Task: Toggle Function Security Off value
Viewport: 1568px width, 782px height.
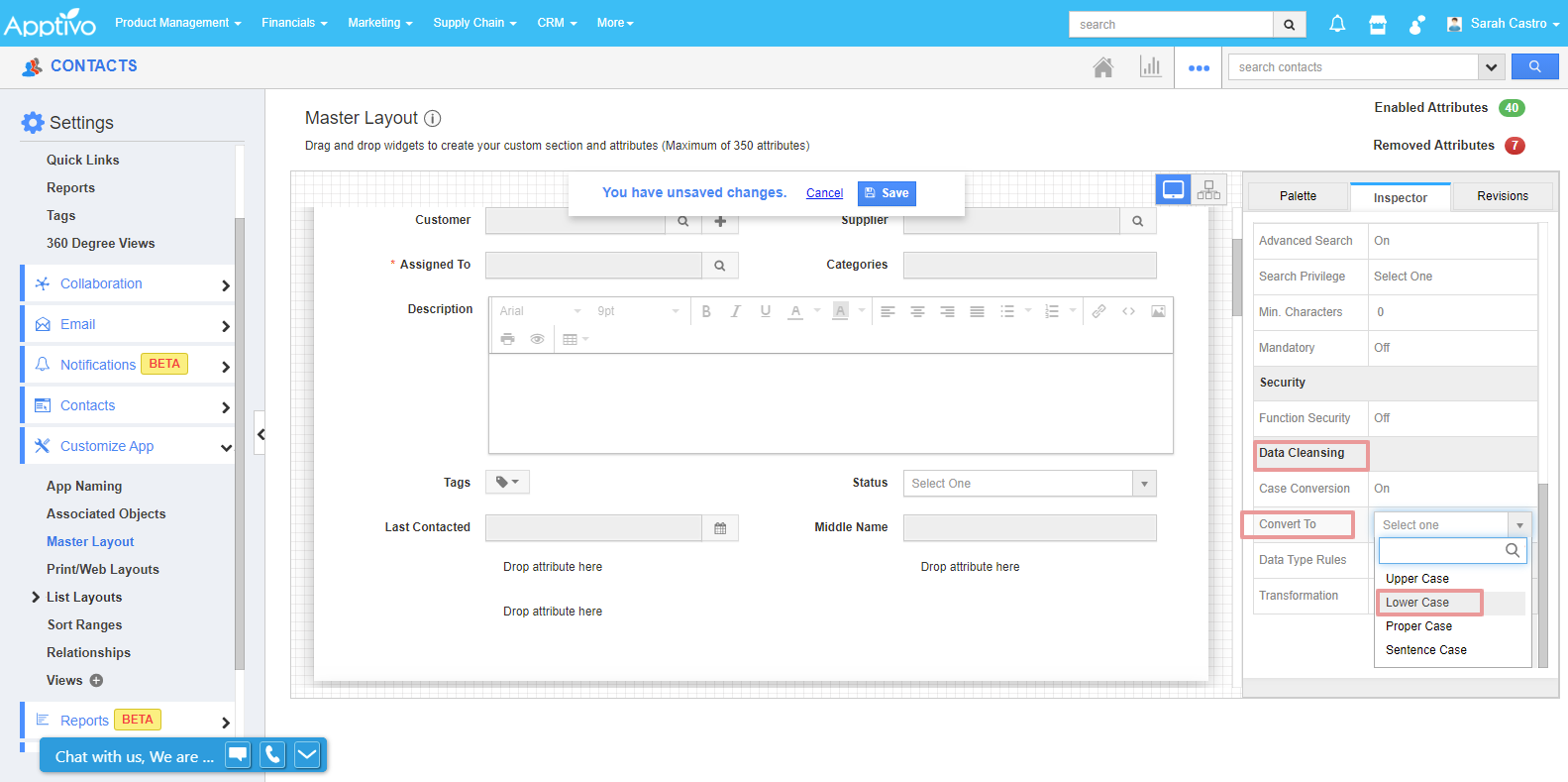Action: tap(1382, 418)
